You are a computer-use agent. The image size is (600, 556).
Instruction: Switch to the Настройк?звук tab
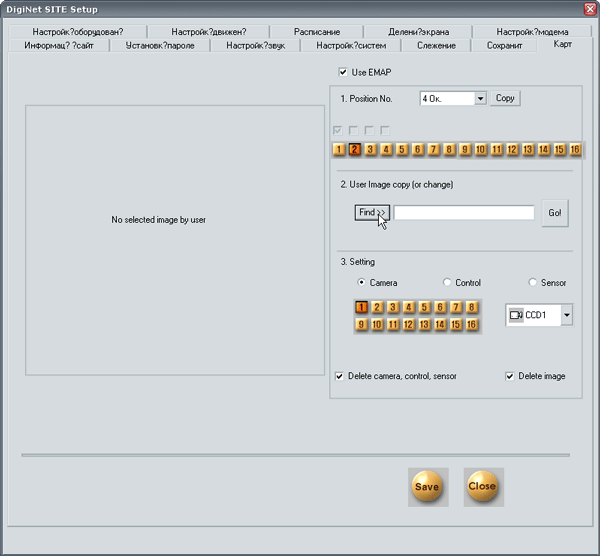pos(255,46)
